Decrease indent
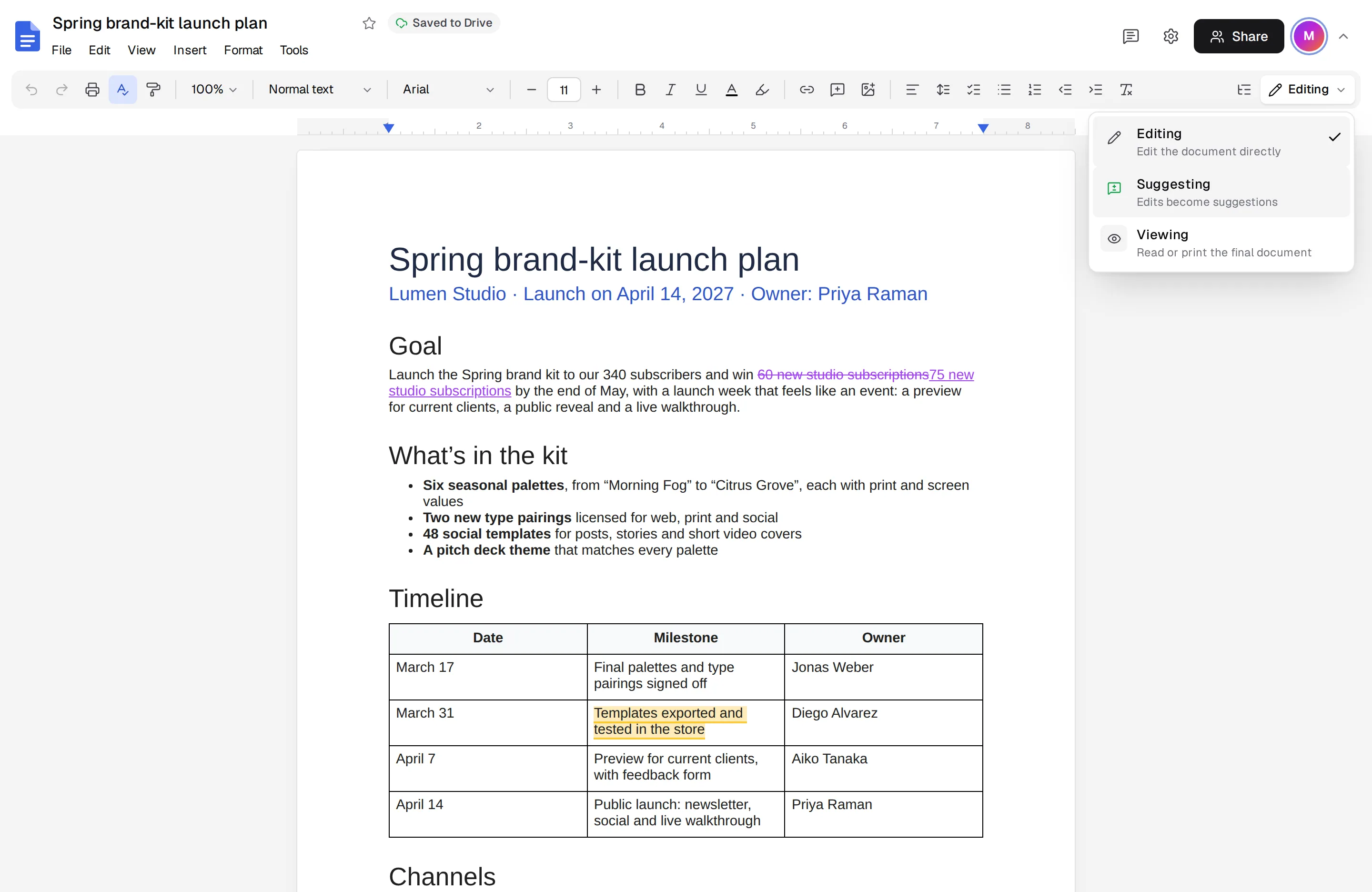Viewport: 1372px width, 892px height. coord(1065,90)
